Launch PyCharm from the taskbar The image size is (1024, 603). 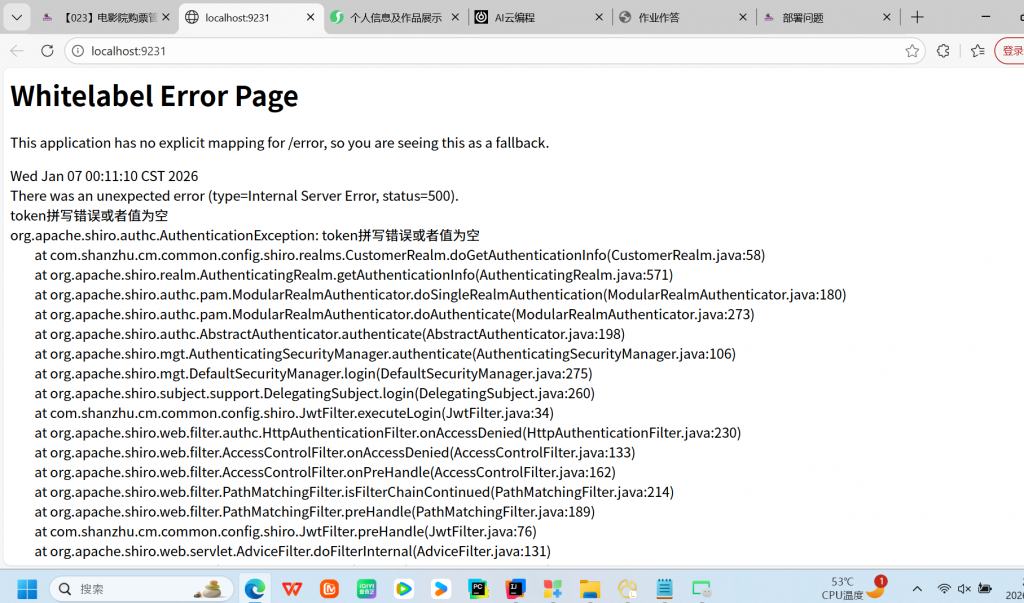[478, 589]
